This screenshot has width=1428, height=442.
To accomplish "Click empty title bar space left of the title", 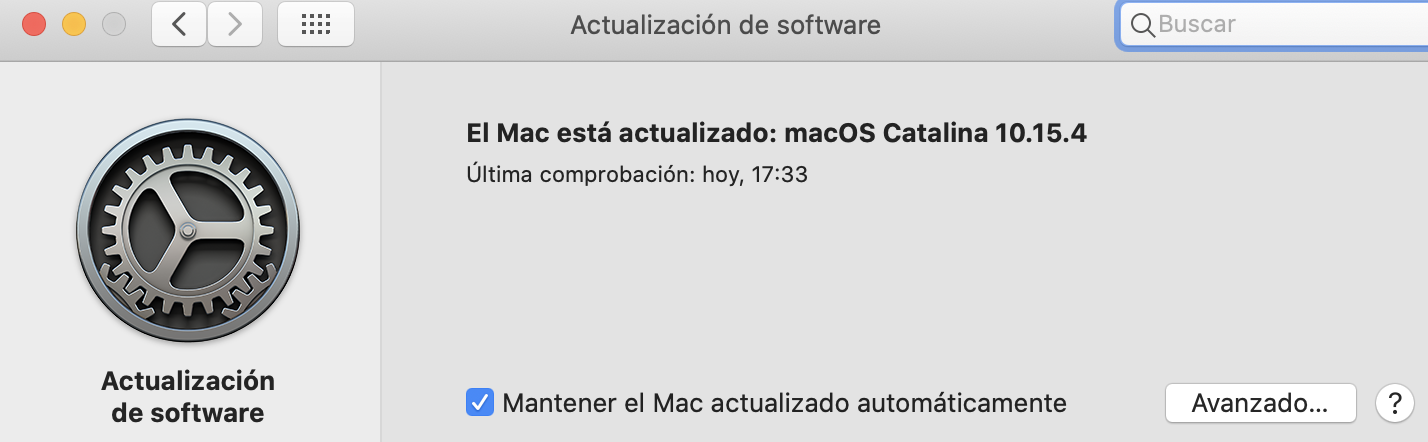I will (x=460, y=25).
